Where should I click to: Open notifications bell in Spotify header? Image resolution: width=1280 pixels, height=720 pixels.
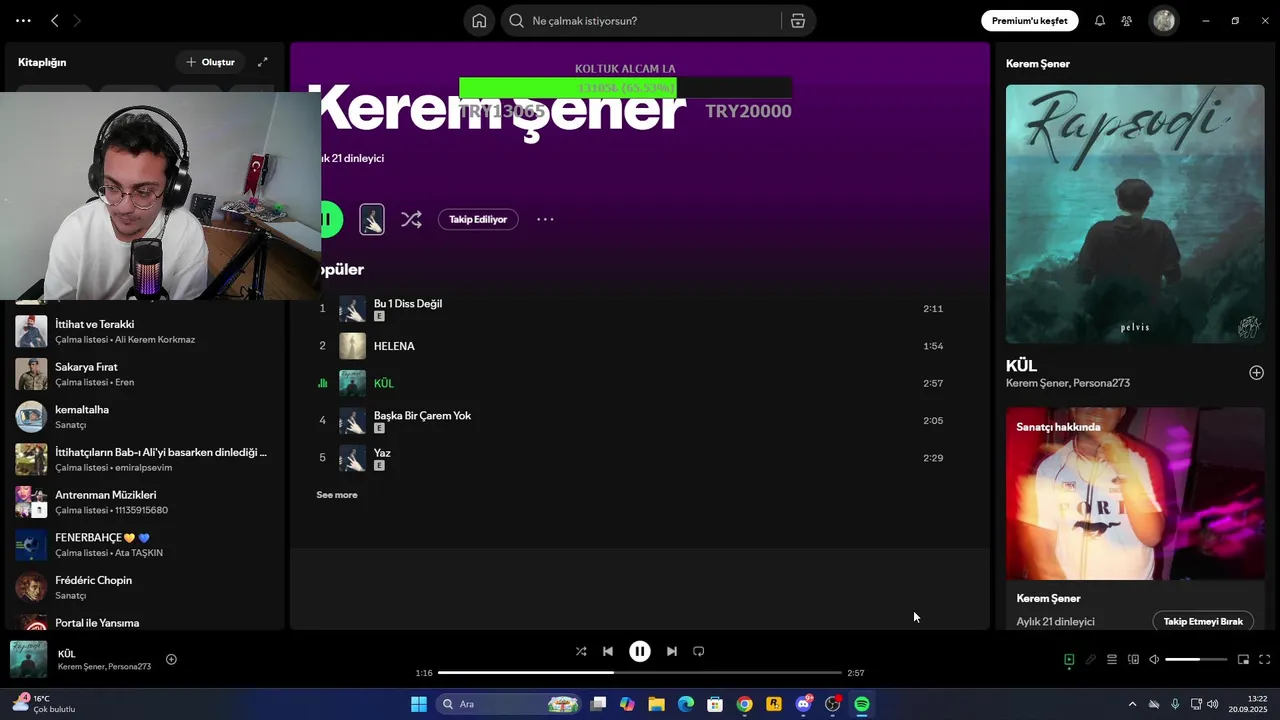point(1100,21)
